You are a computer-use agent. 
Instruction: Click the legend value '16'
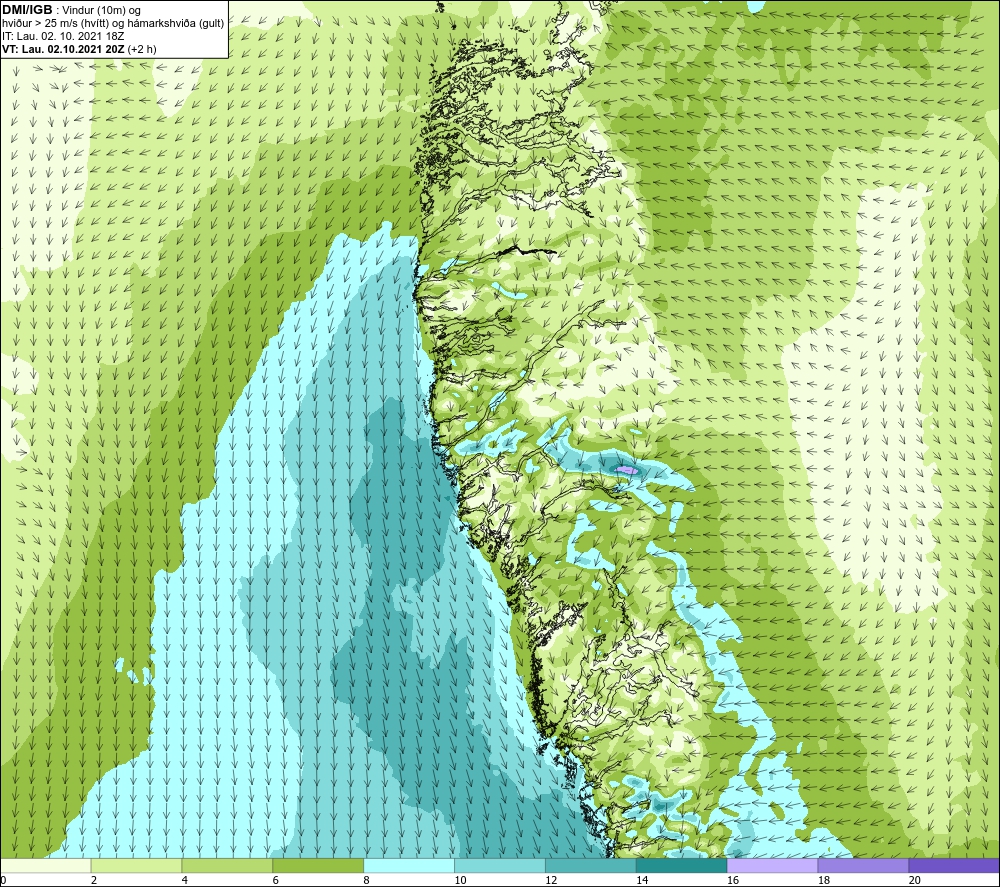[x=733, y=880]
